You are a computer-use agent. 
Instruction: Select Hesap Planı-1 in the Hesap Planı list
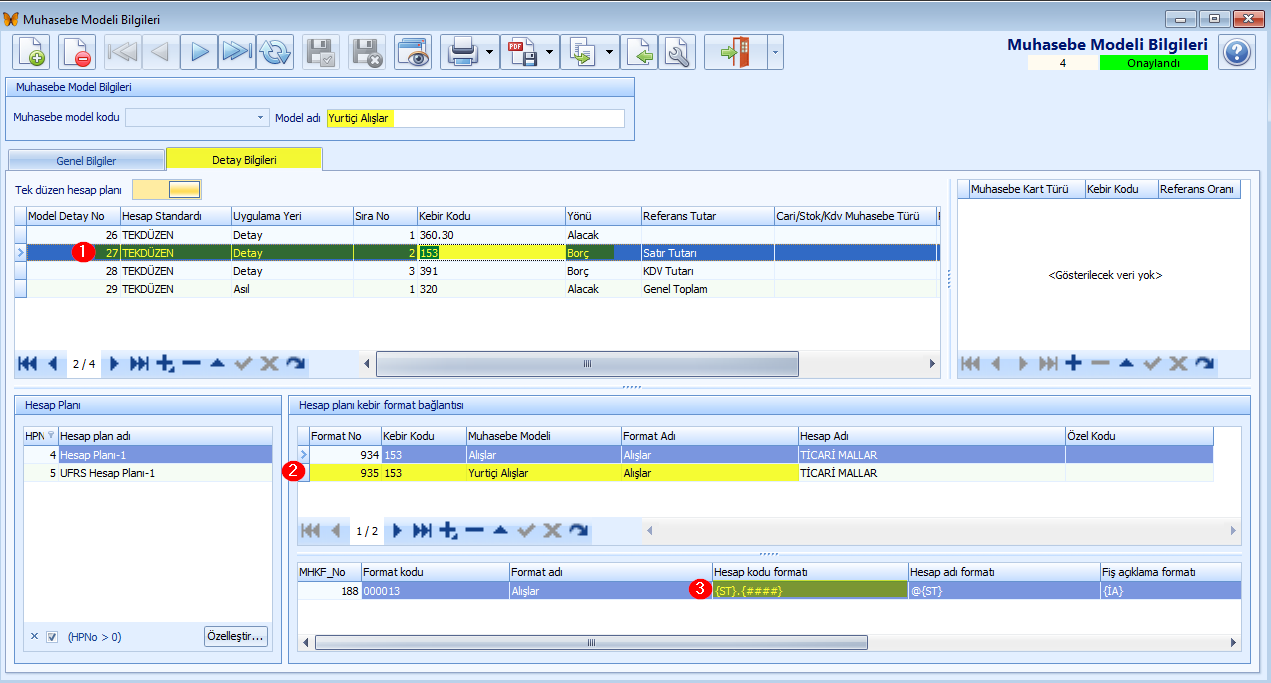click(x=148, y=454)
